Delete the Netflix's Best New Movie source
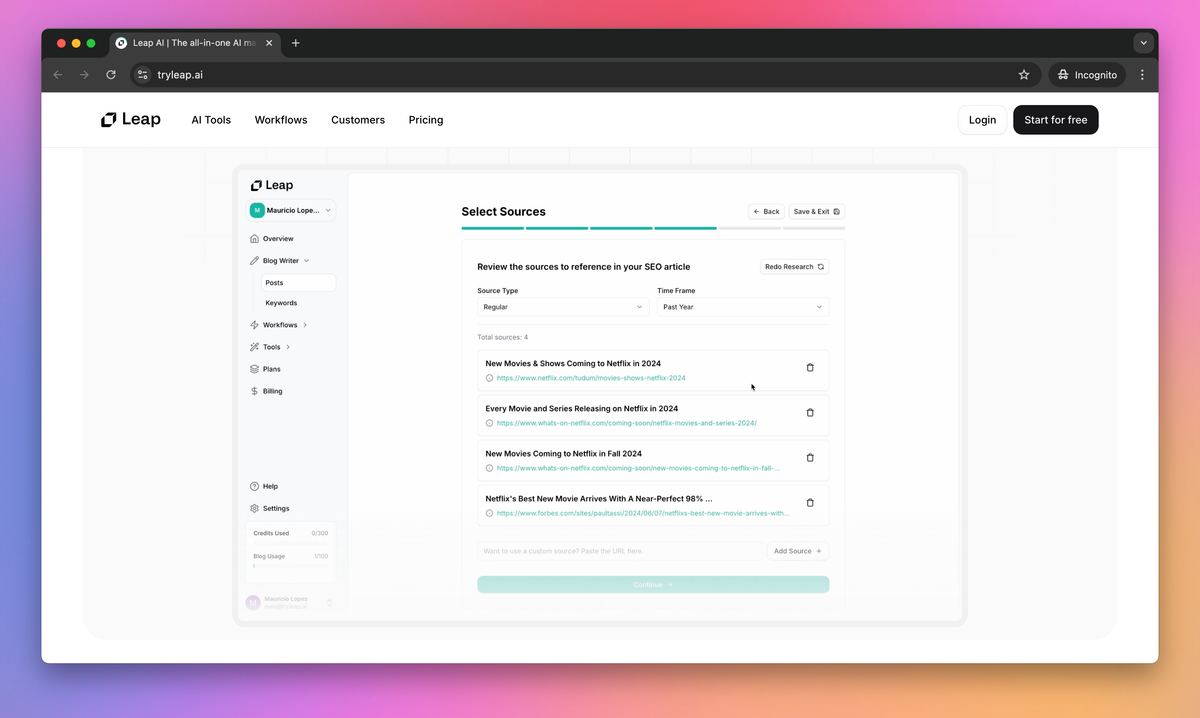Image resolution: width=1200 pixels, height=718 pixels. [810, 503]
